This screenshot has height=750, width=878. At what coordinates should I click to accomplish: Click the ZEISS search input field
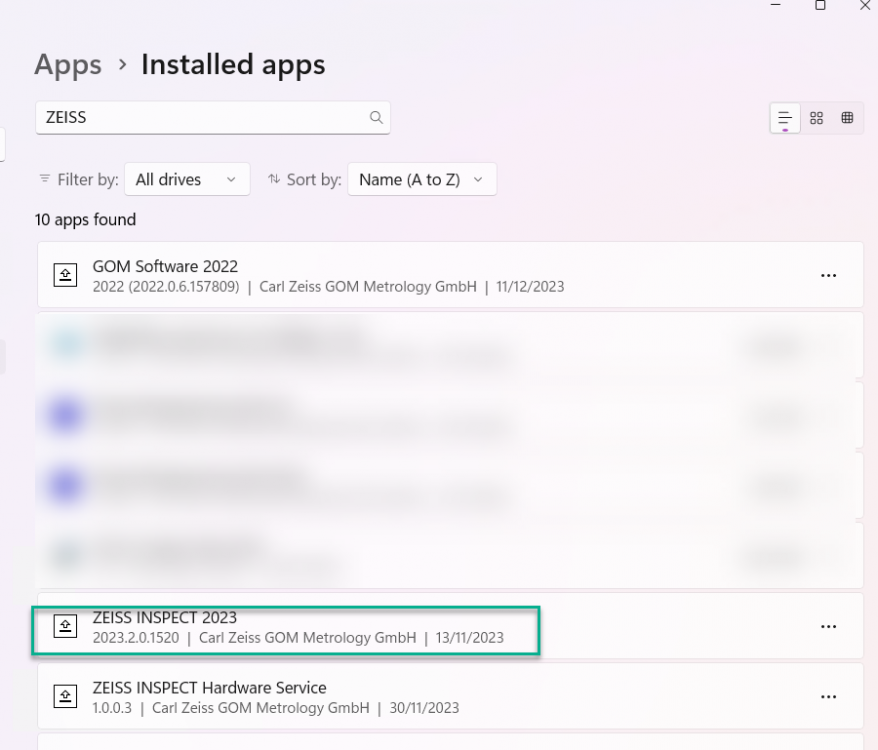click(200, 117)
